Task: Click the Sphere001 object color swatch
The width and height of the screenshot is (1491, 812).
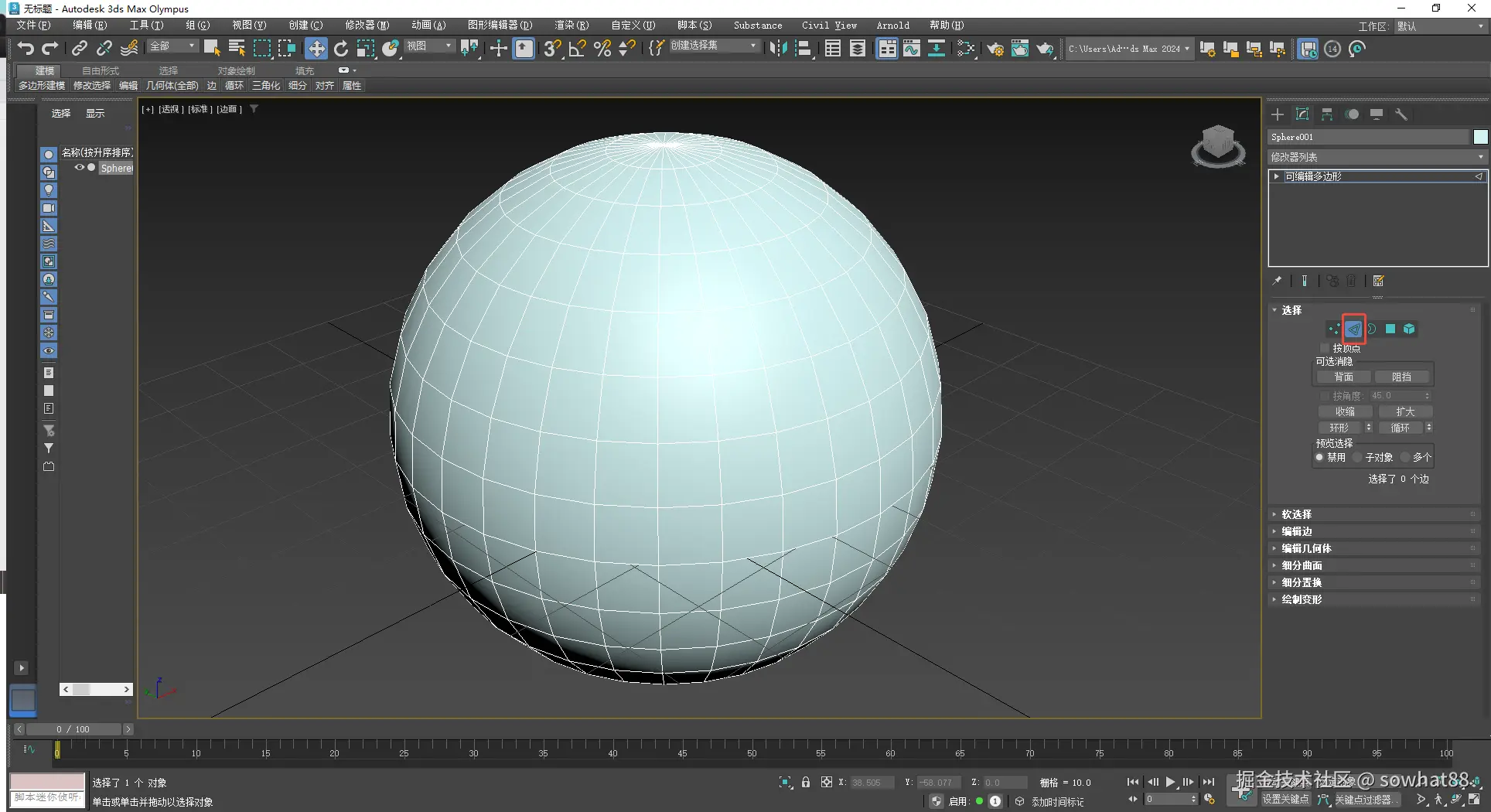Action: (x=1480, y=137)
